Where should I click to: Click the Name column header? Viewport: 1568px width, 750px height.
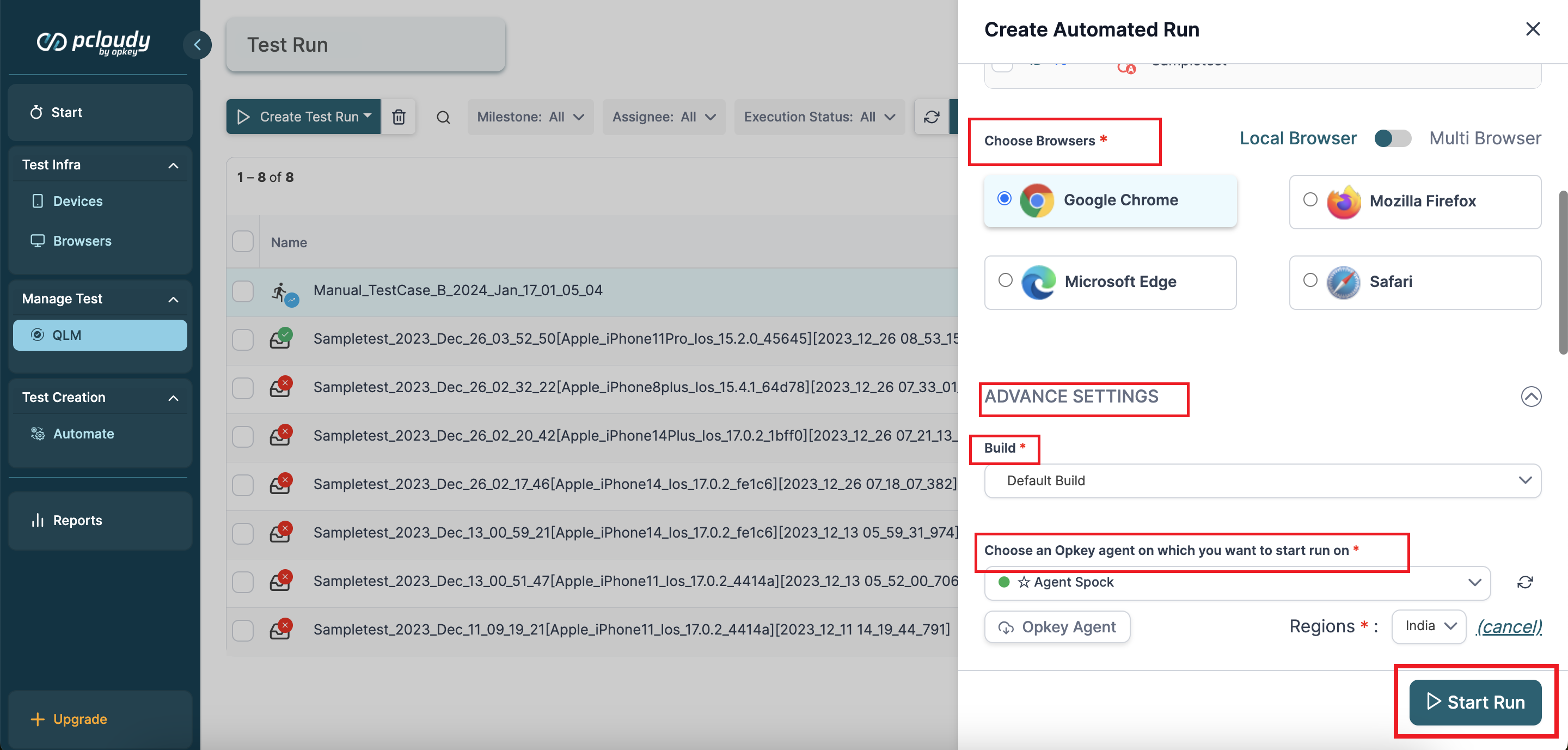coord(289,242)
